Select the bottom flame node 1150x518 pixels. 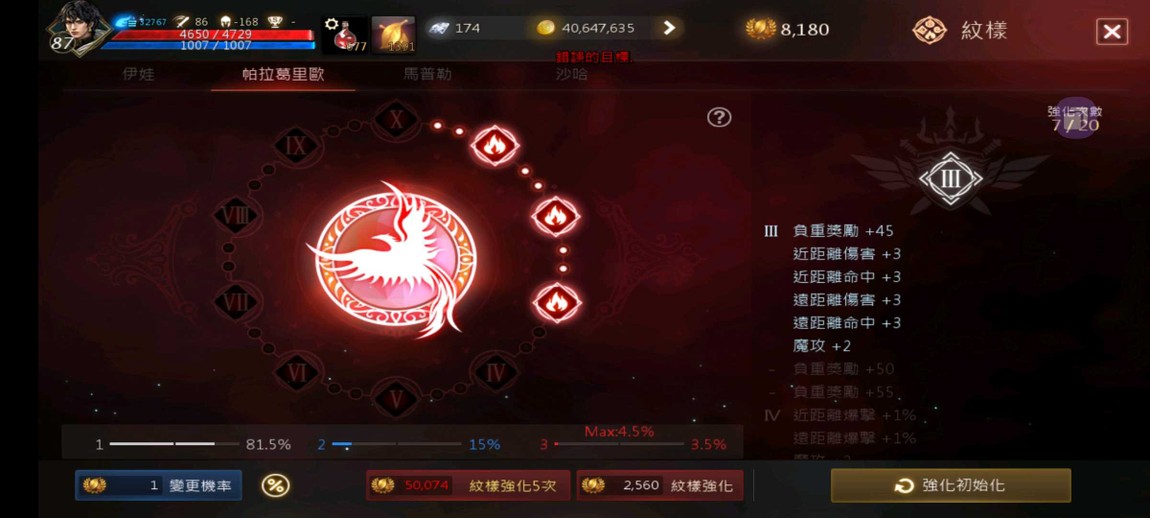(x=556, y=302)
